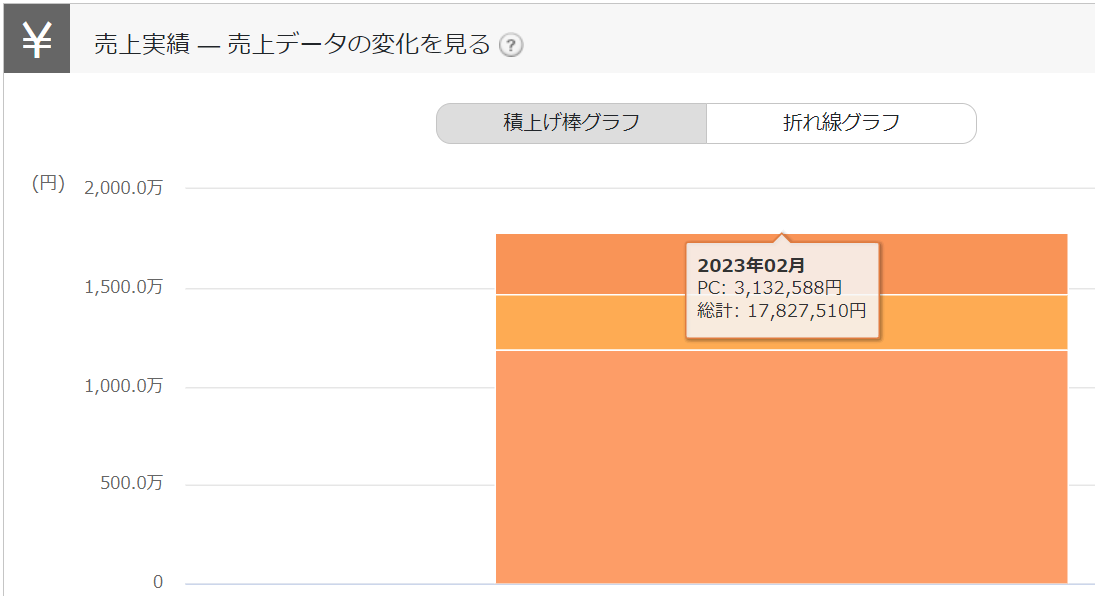The image size is (1095, 596).
Task: Open the help question mark icon
Action: (x=511, y=45)
